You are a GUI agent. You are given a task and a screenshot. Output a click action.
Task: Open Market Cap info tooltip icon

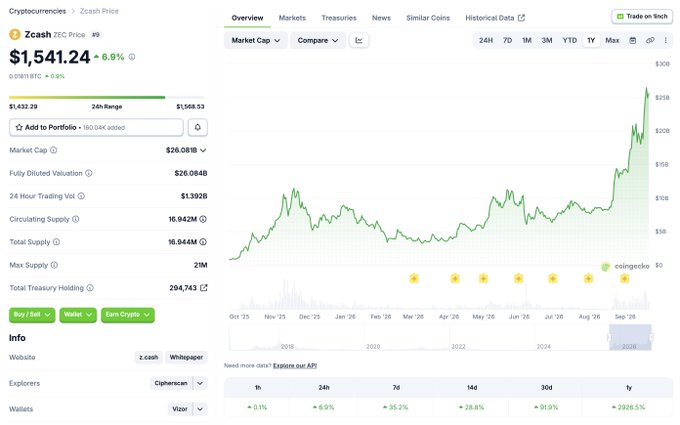[53, 150]
